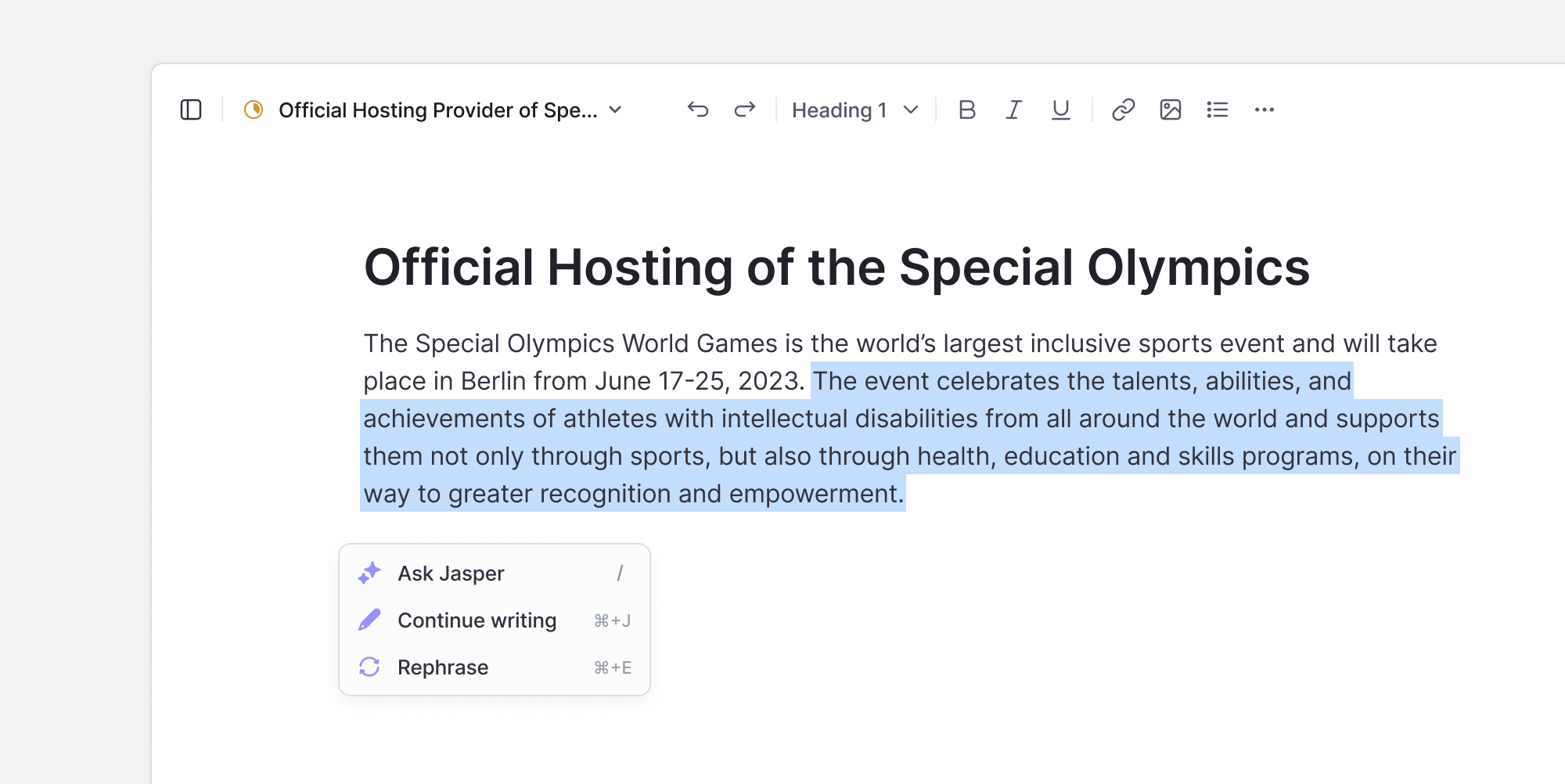The width and height of the screenshot is (1565, 784).
Task: Apply bulleted list formatting
Action: click(x=1218, y=110)
